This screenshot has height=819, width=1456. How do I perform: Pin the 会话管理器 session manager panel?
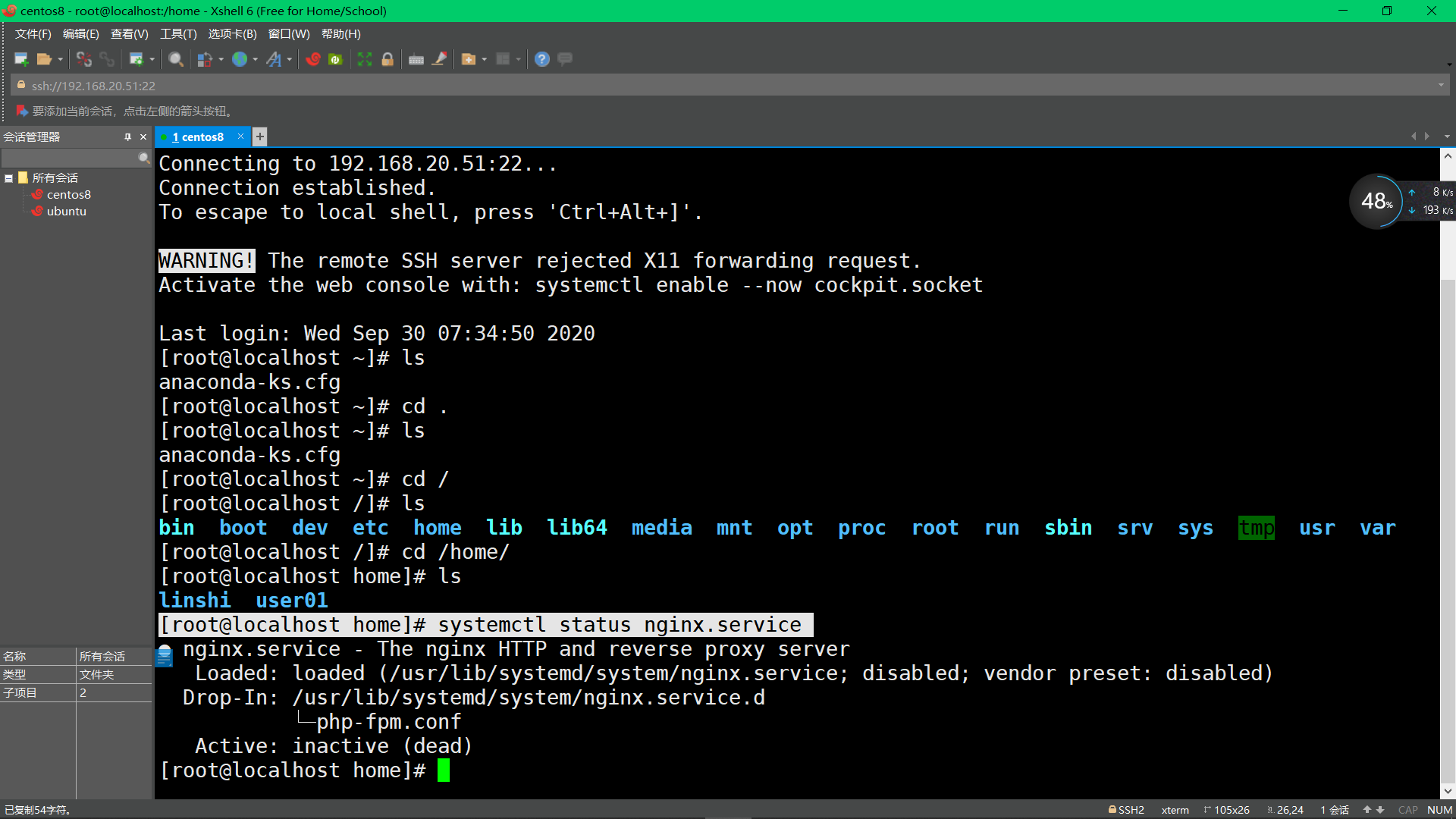pyautogui.click(x=127, y=137)
